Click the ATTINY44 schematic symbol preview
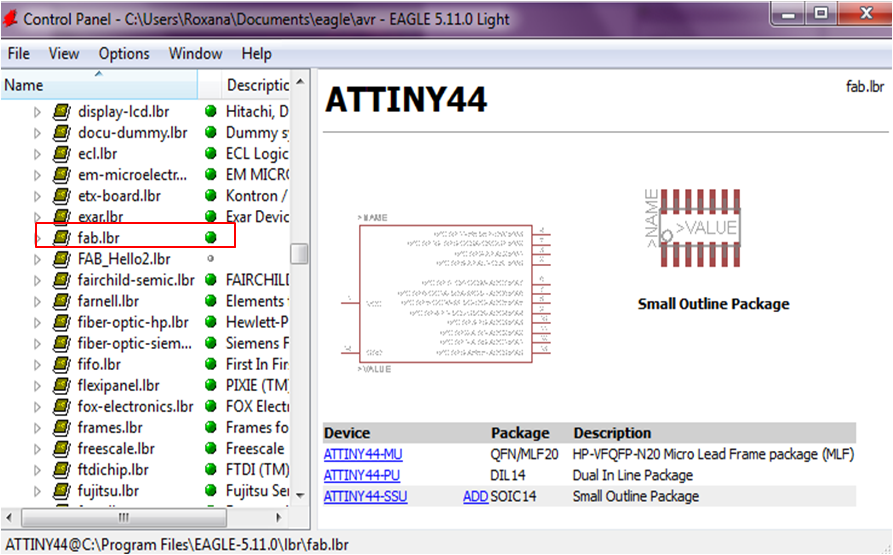 coord(446,294)
